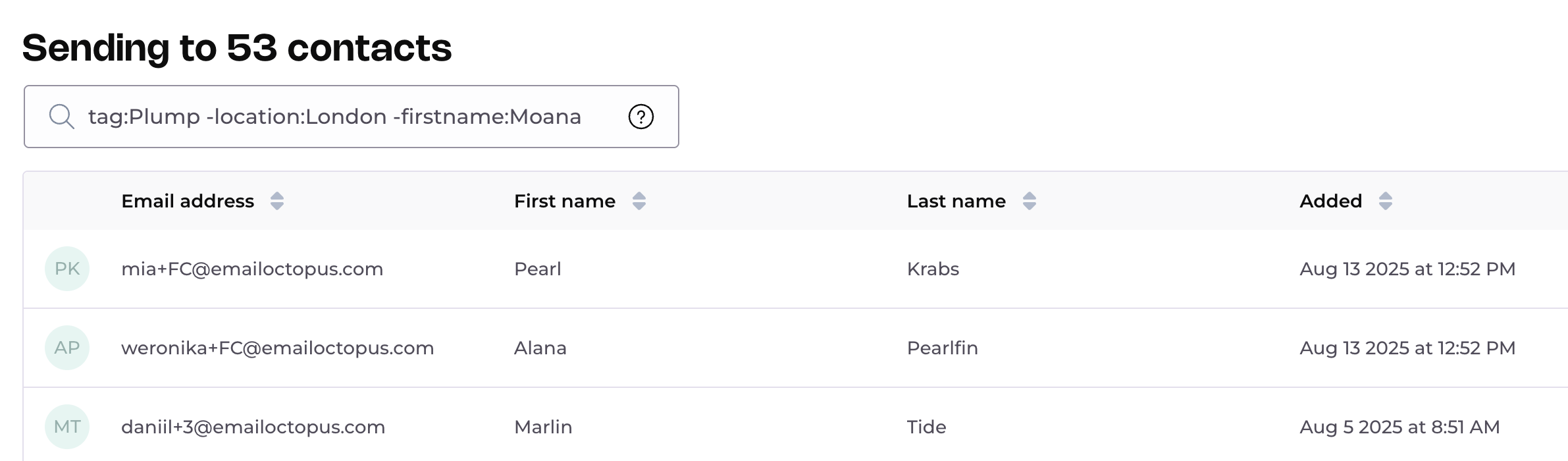Viewport: 1568px width, 461px height.
Task: Open contact weronika+FC@emailoctopus.com
Action: coord(277,348)
